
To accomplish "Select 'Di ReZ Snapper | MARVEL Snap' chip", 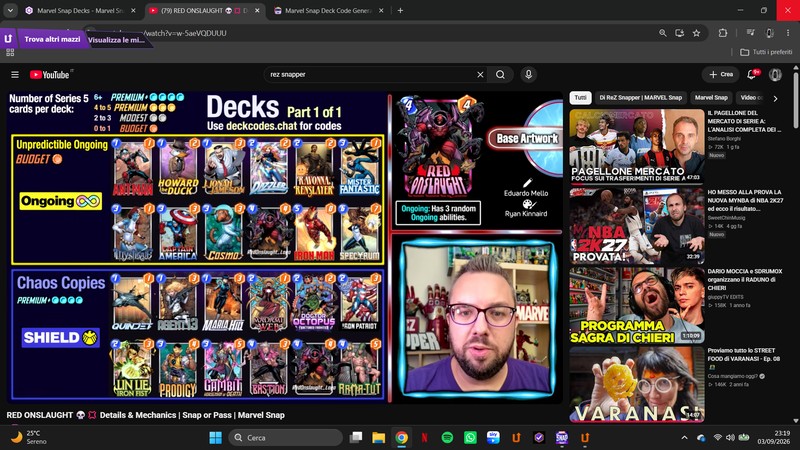I will (640, 97).
